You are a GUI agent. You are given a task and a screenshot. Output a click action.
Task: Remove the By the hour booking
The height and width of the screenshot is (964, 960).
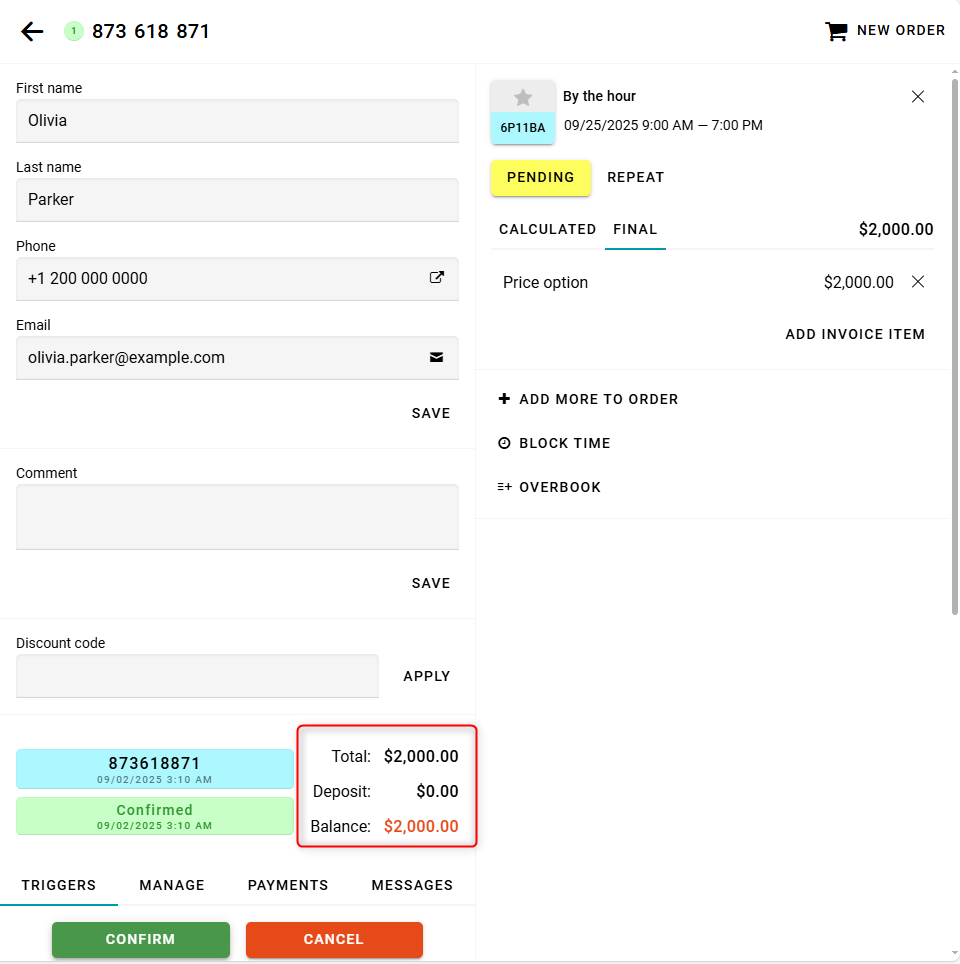(x=918, y=97)
